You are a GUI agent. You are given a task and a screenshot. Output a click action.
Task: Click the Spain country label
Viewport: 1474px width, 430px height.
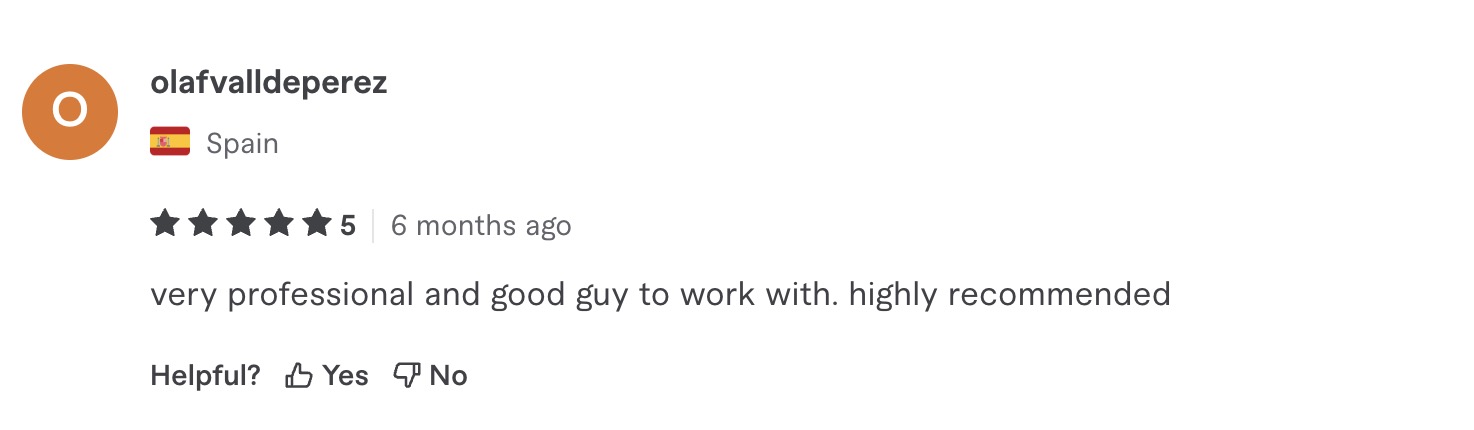242,144
